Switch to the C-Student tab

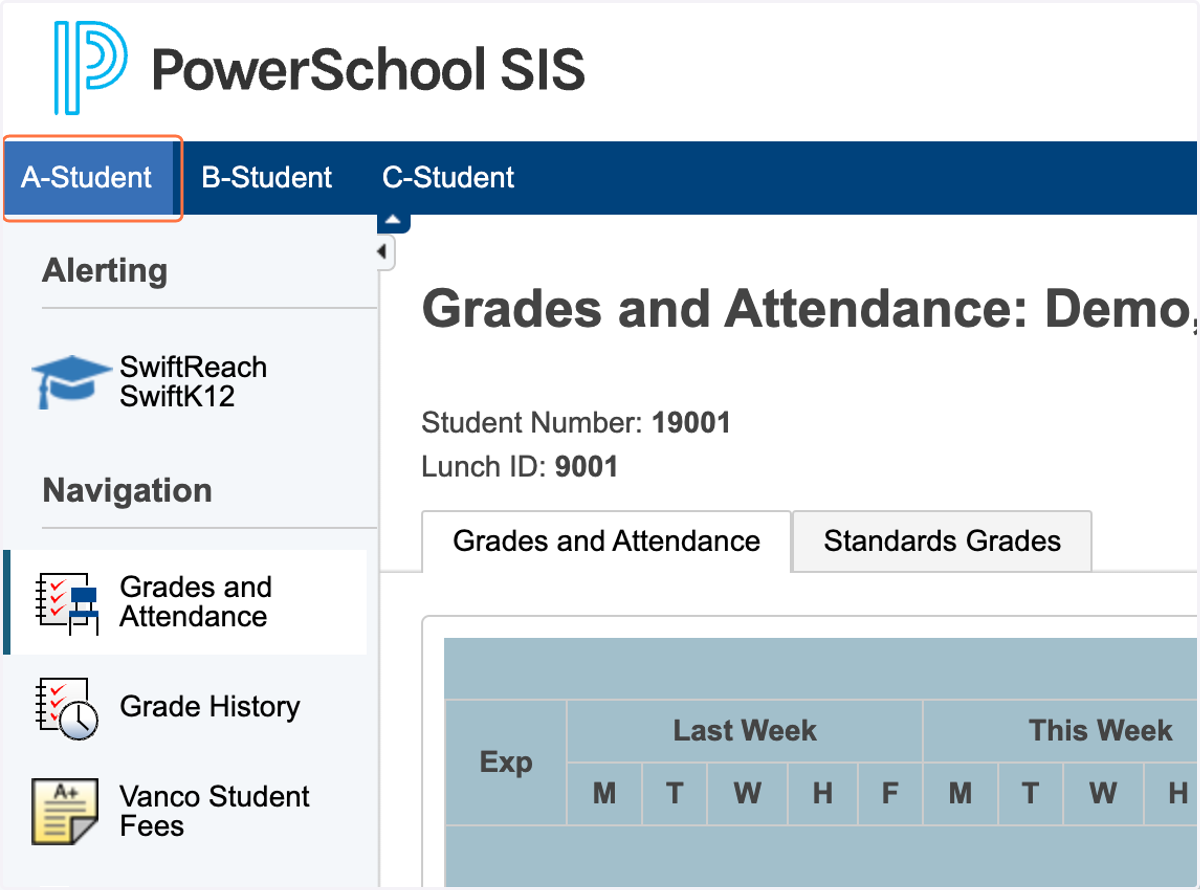pos(448,178)
